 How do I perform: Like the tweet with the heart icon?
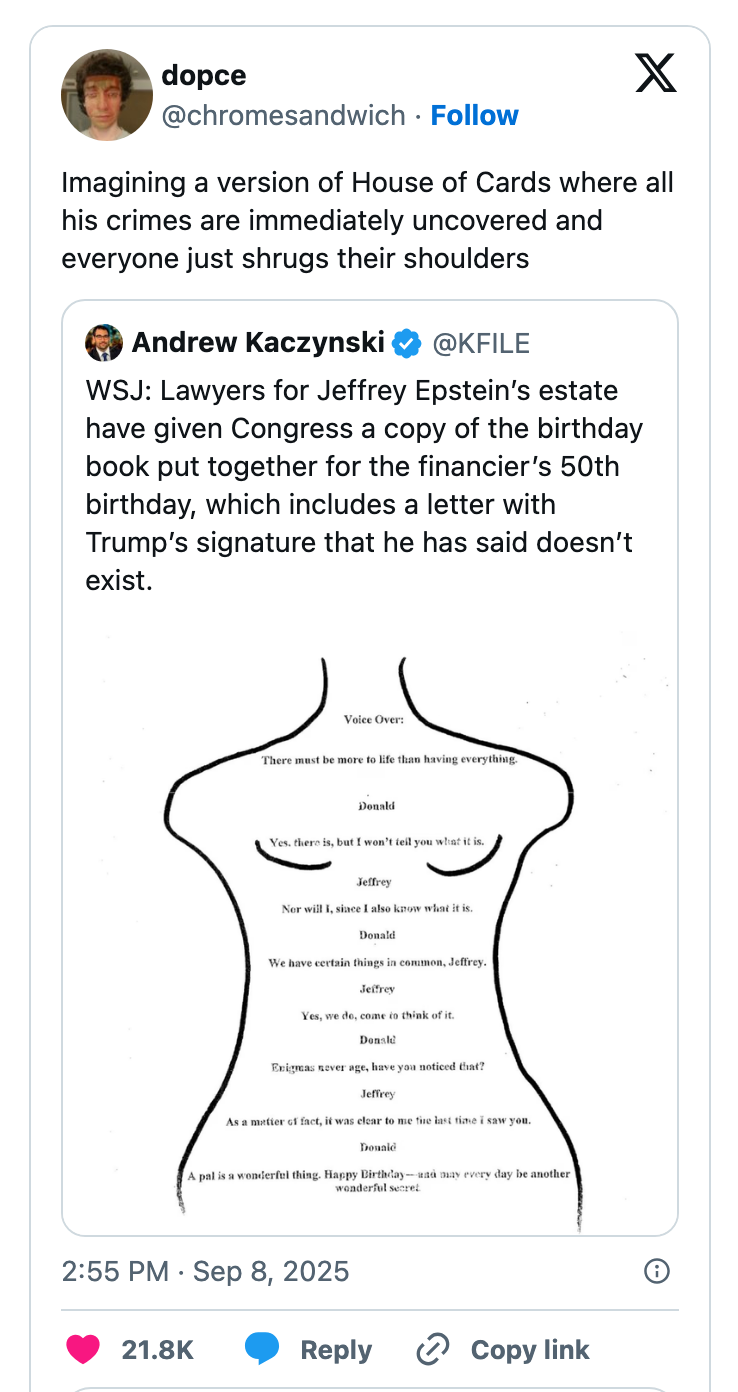(84, 1349)
